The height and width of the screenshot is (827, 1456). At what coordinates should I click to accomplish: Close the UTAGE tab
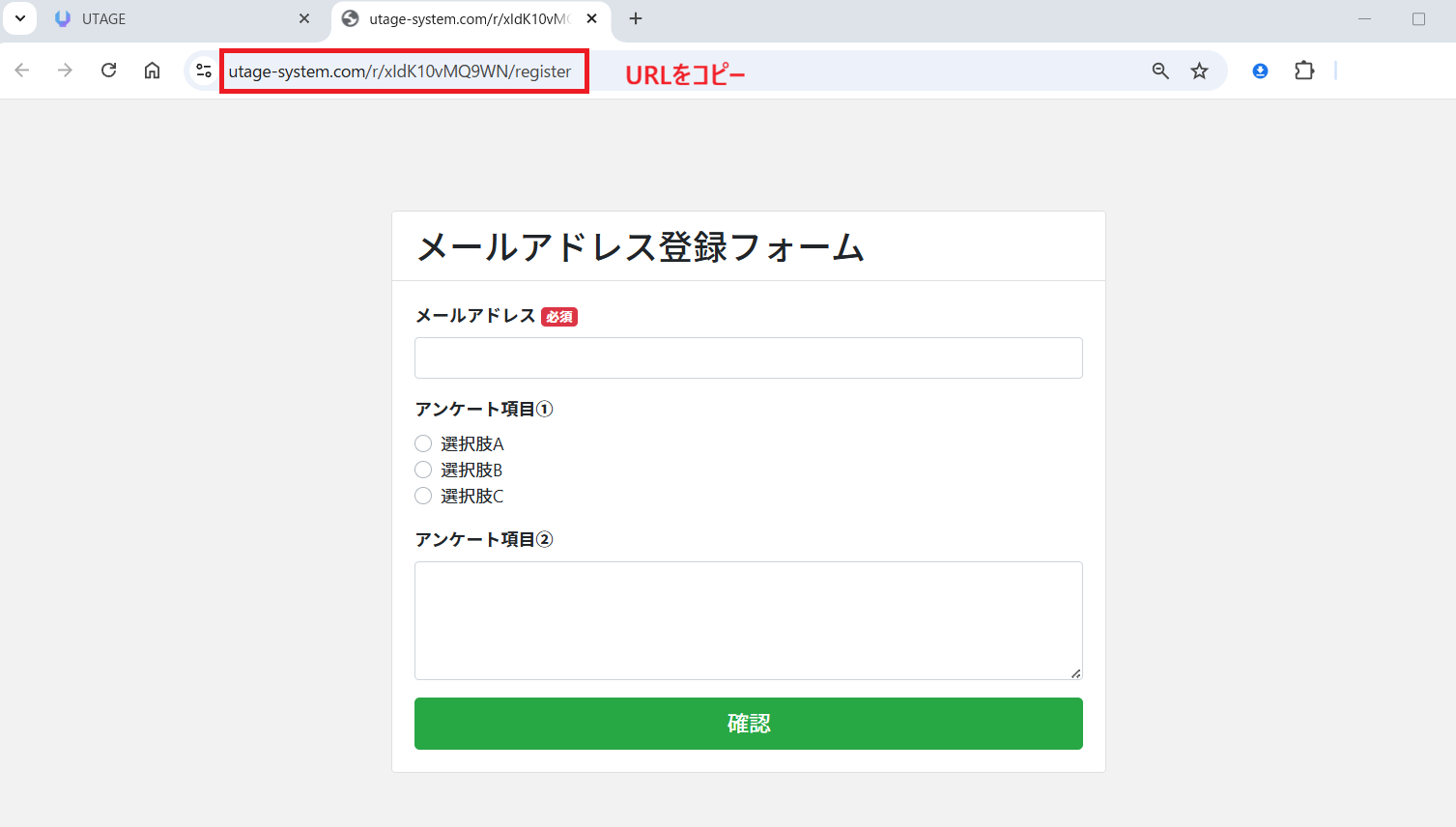click(x=304, y=18)
